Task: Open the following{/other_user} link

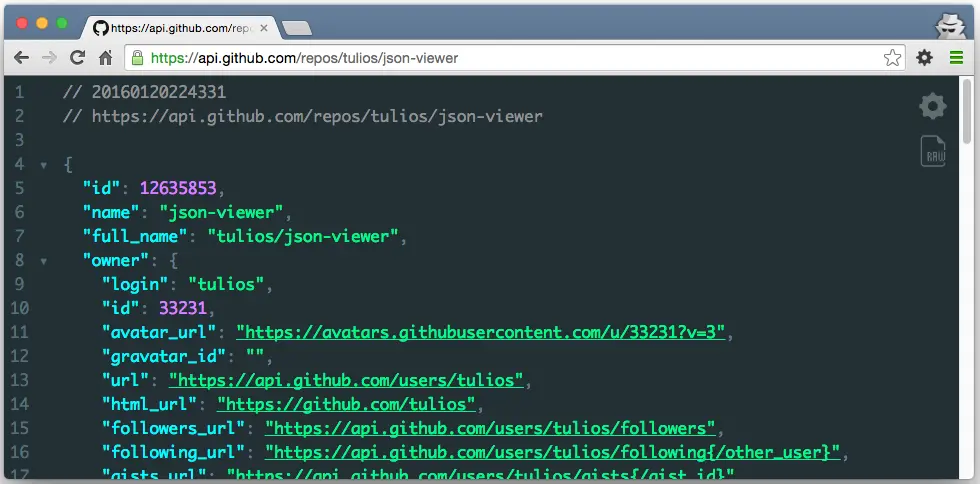Action: tap(552, 452)
